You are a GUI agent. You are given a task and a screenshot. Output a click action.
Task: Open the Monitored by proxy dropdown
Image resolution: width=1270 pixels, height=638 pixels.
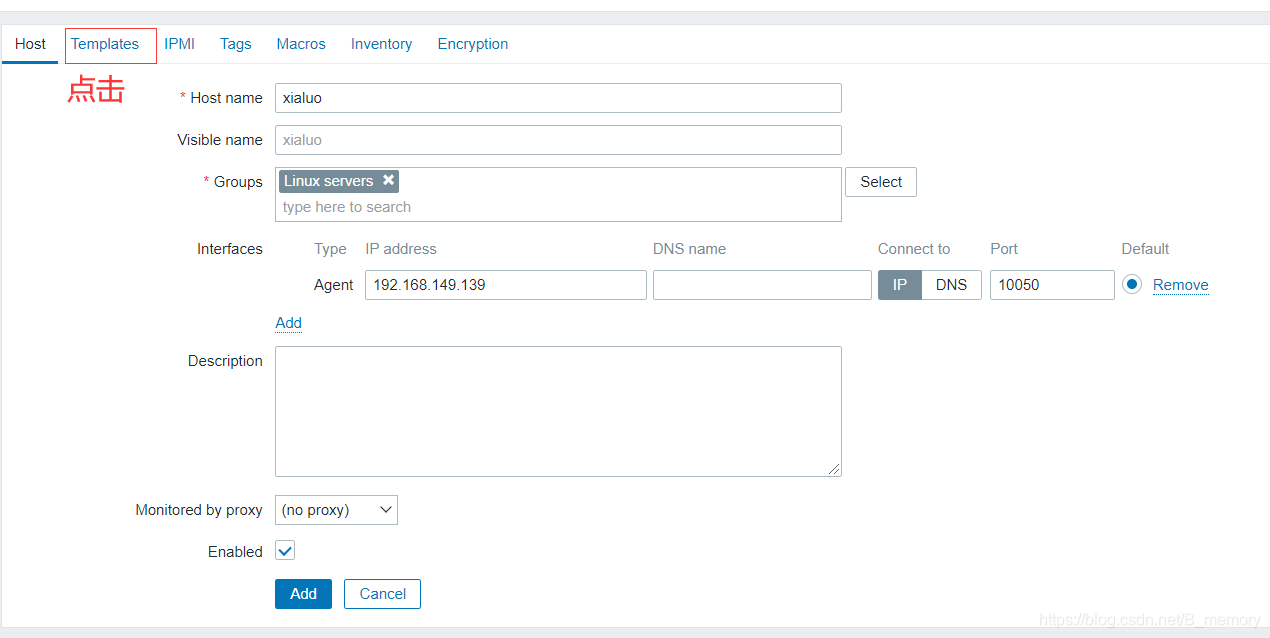(x=336, y=510)
